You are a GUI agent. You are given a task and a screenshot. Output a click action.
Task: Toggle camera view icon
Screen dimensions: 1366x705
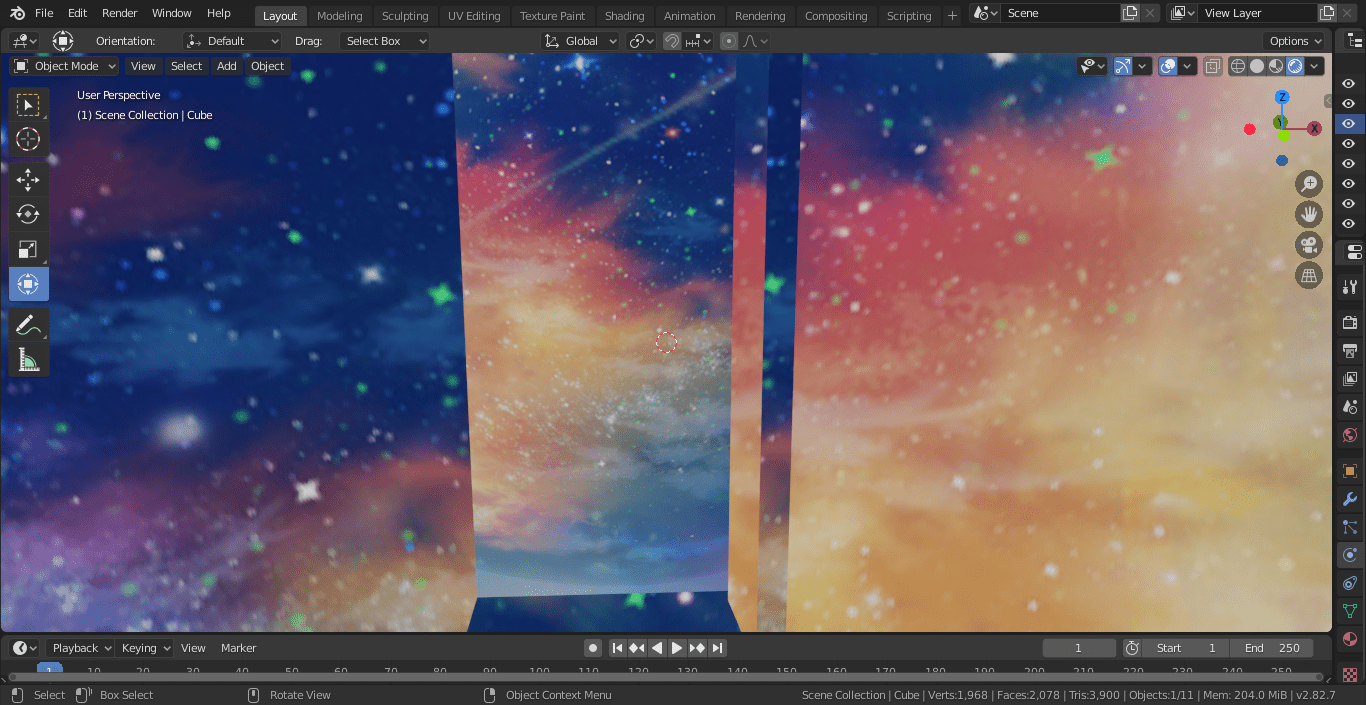click(1309, 245)
